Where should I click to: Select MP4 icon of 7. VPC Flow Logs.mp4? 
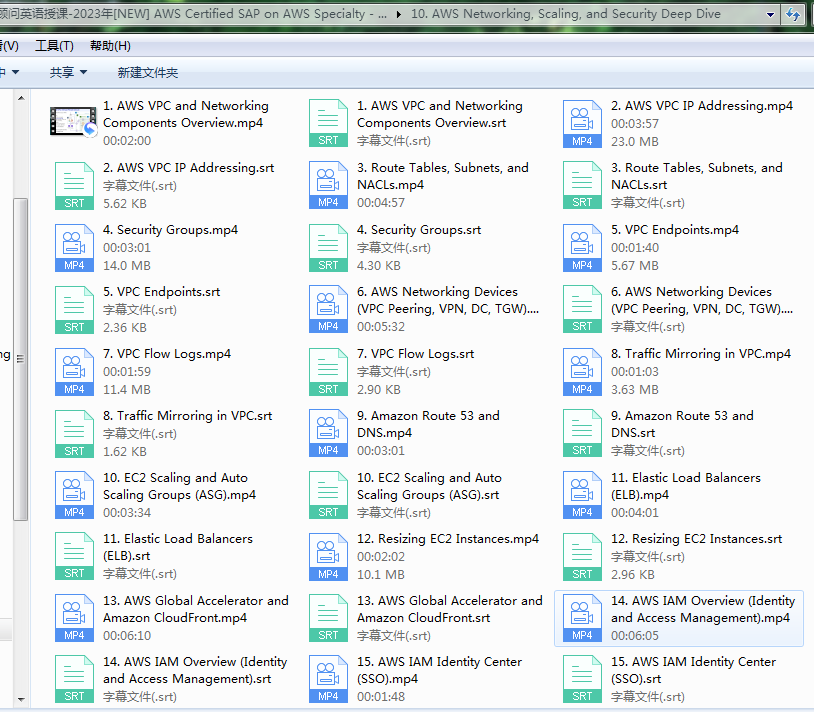click(74, 372)
